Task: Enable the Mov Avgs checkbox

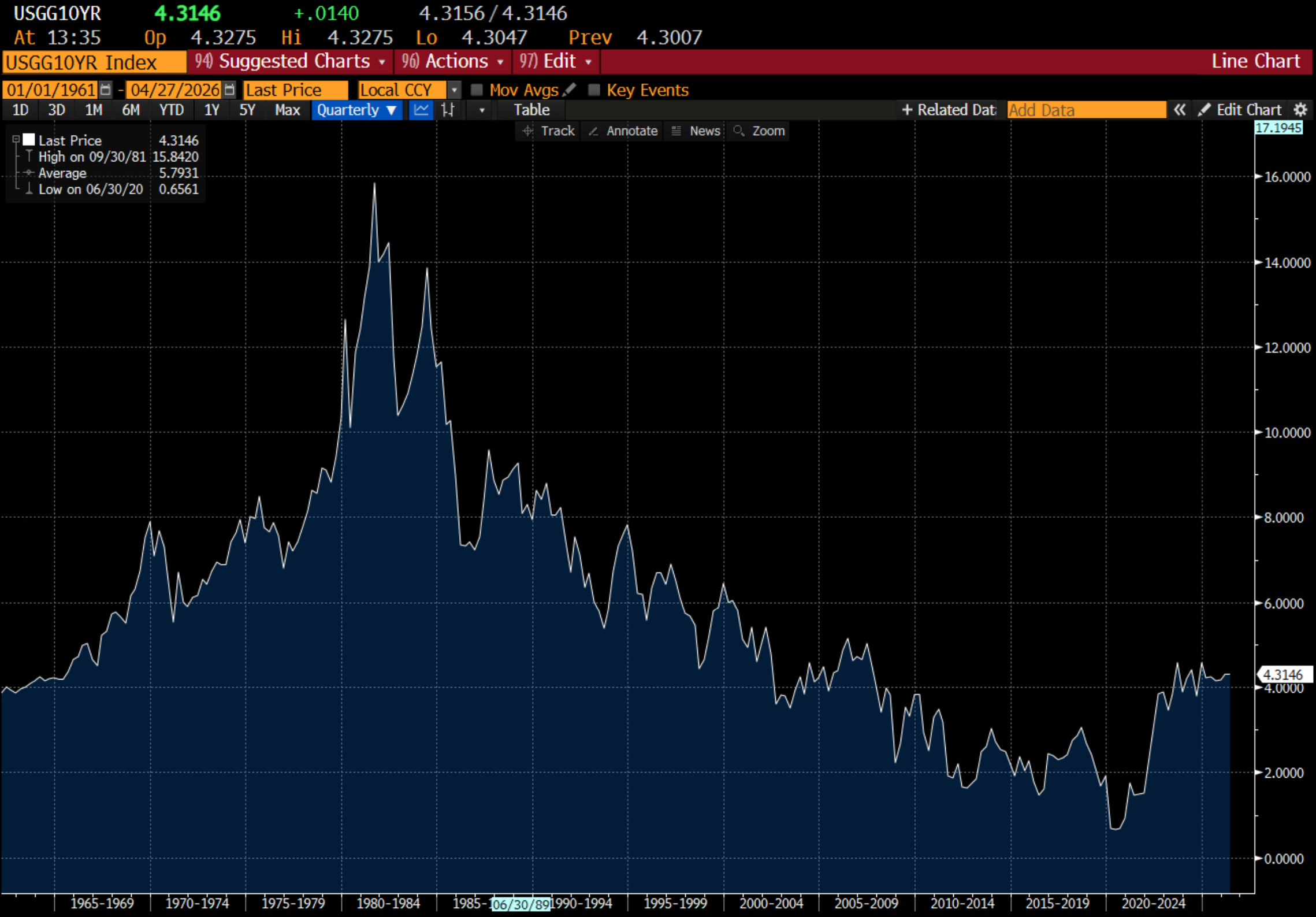Action: 477,90
